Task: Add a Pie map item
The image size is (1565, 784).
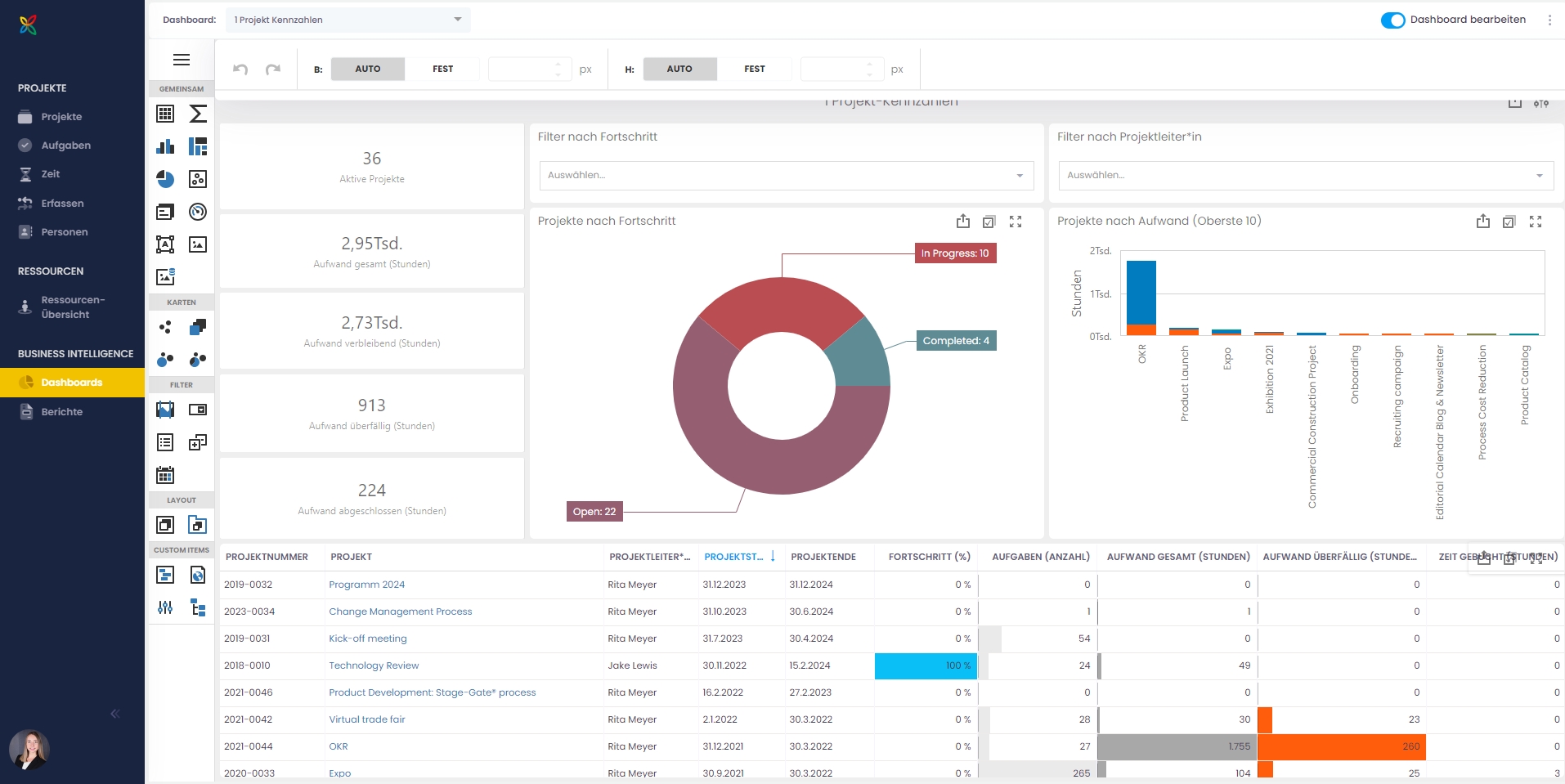Action: [x=198, y=360]
